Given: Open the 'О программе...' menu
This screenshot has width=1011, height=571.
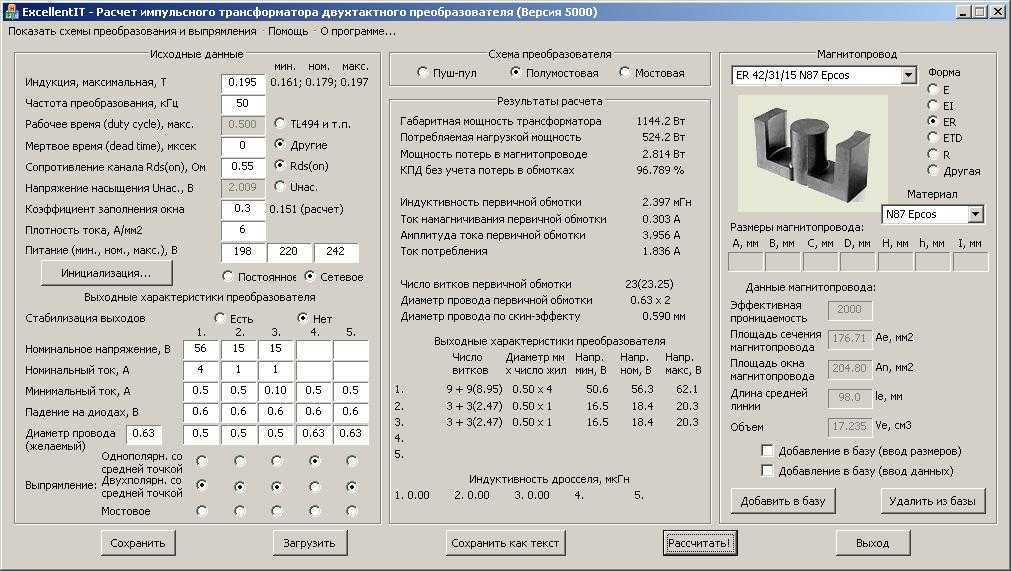Looking at the screenshot, I should [x=358, y=31].
